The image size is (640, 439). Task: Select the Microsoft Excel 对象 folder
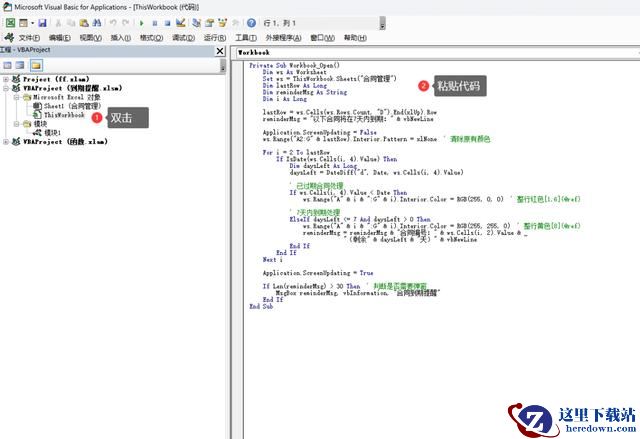click(x=67, y=97)
